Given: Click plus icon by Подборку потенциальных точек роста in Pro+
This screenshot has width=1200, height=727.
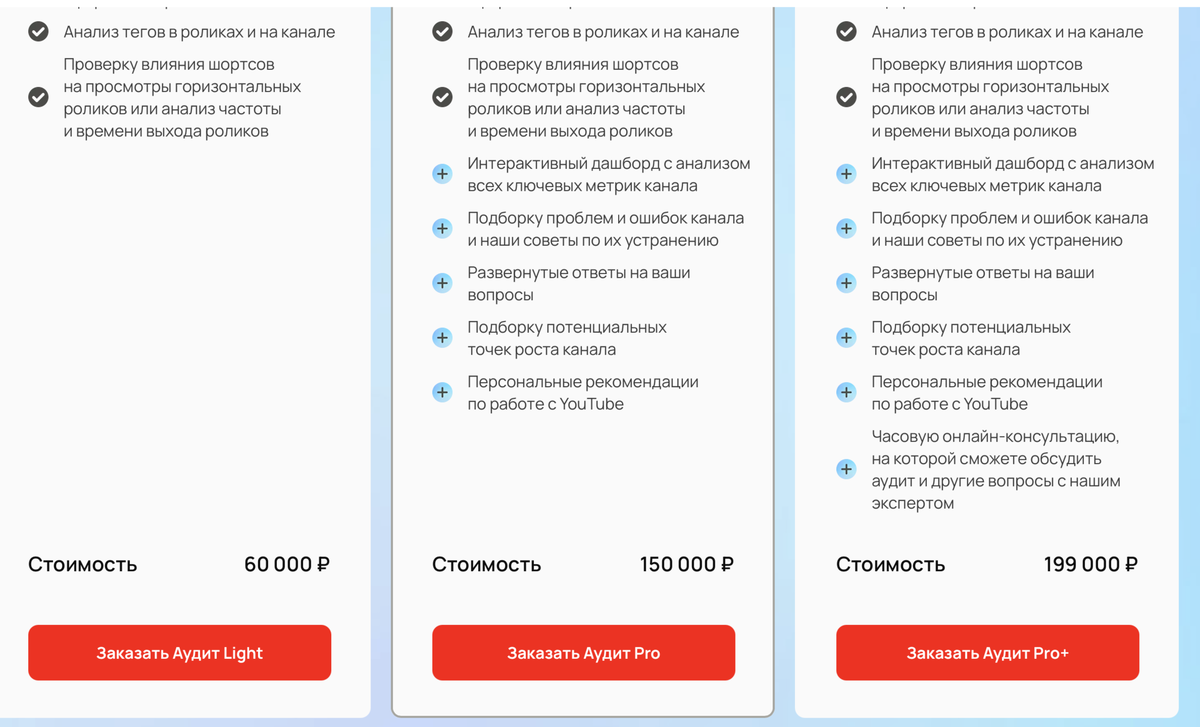Looking at the screenshot, I should pos(846,337).
